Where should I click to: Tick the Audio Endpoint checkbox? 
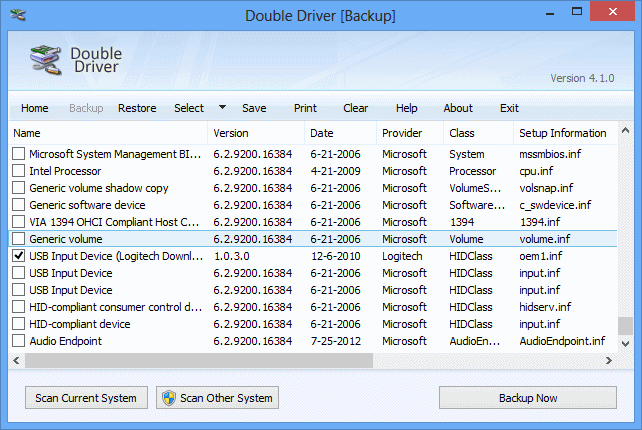18,341
